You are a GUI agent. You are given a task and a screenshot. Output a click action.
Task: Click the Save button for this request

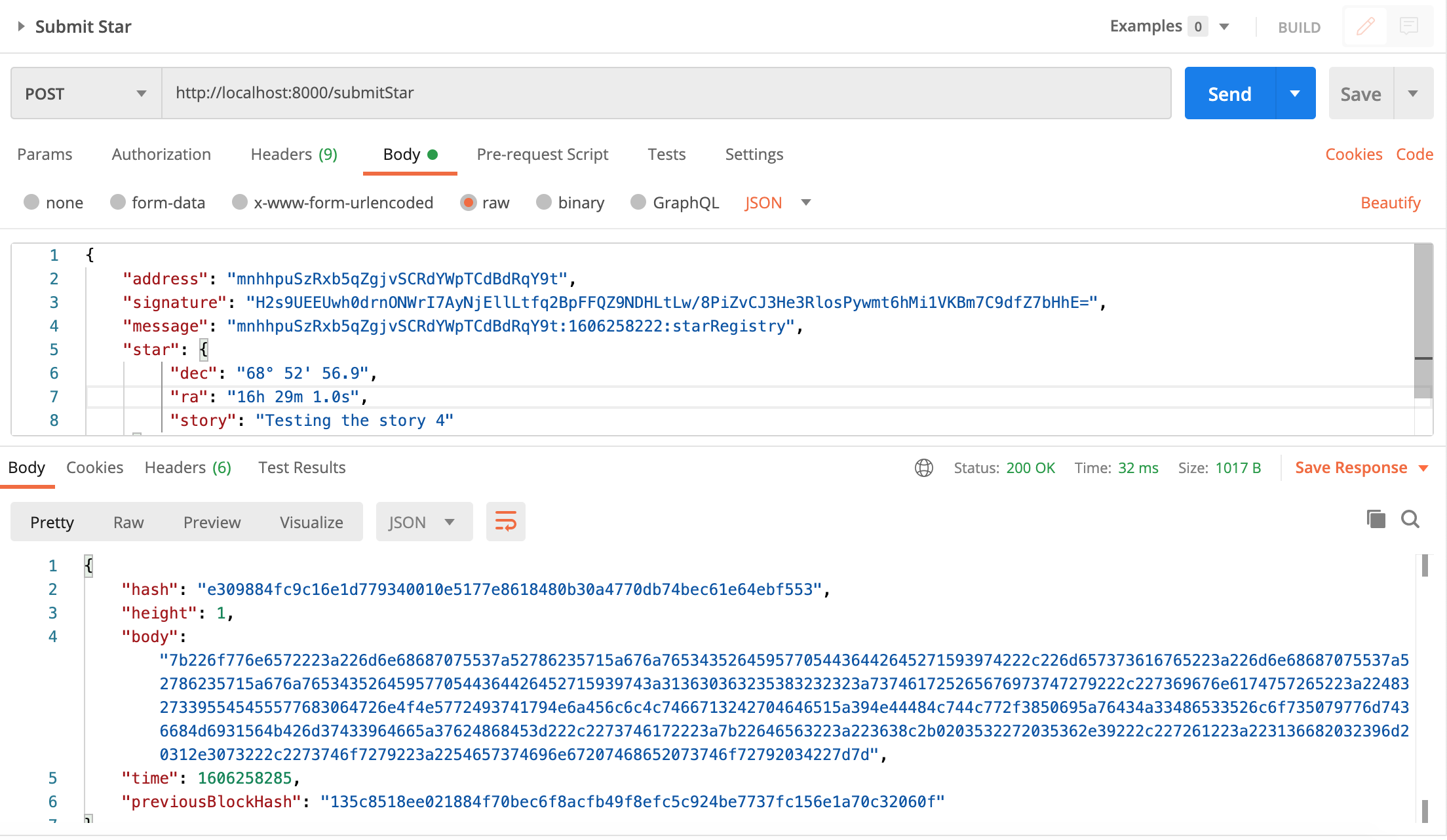(1361, 94)
